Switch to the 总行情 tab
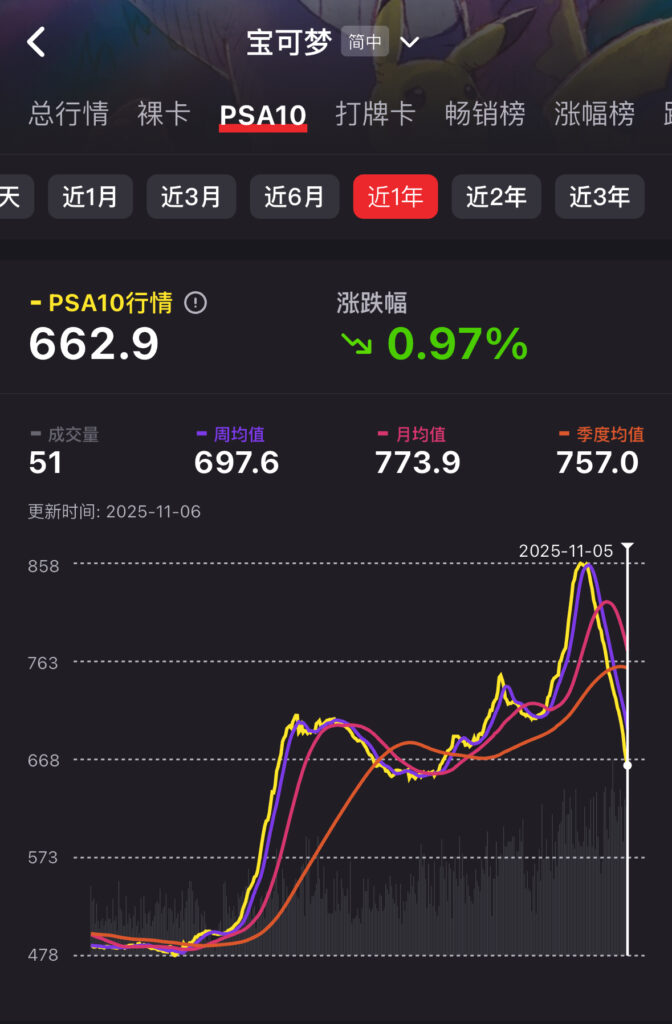The image size is (672, 1024). click(69, 114)
